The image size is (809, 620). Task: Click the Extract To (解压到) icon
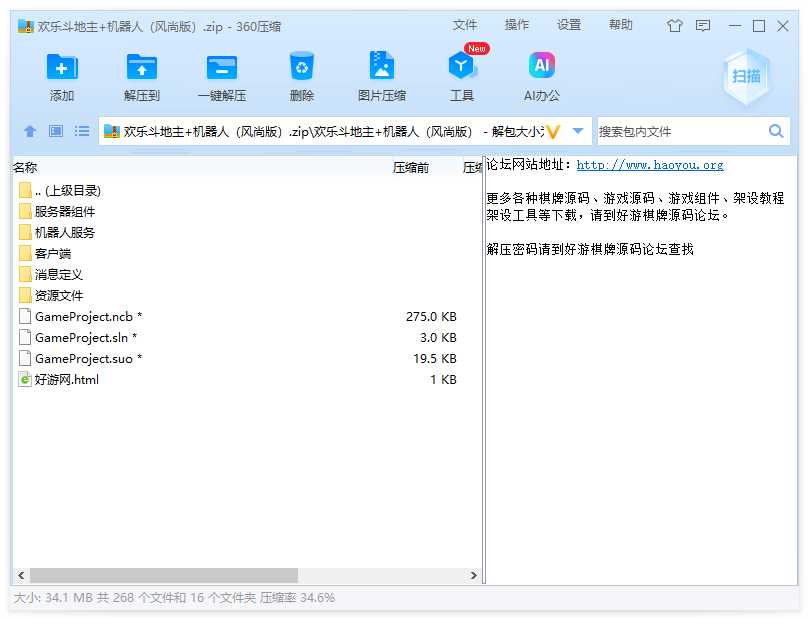(x=141, y=67)
